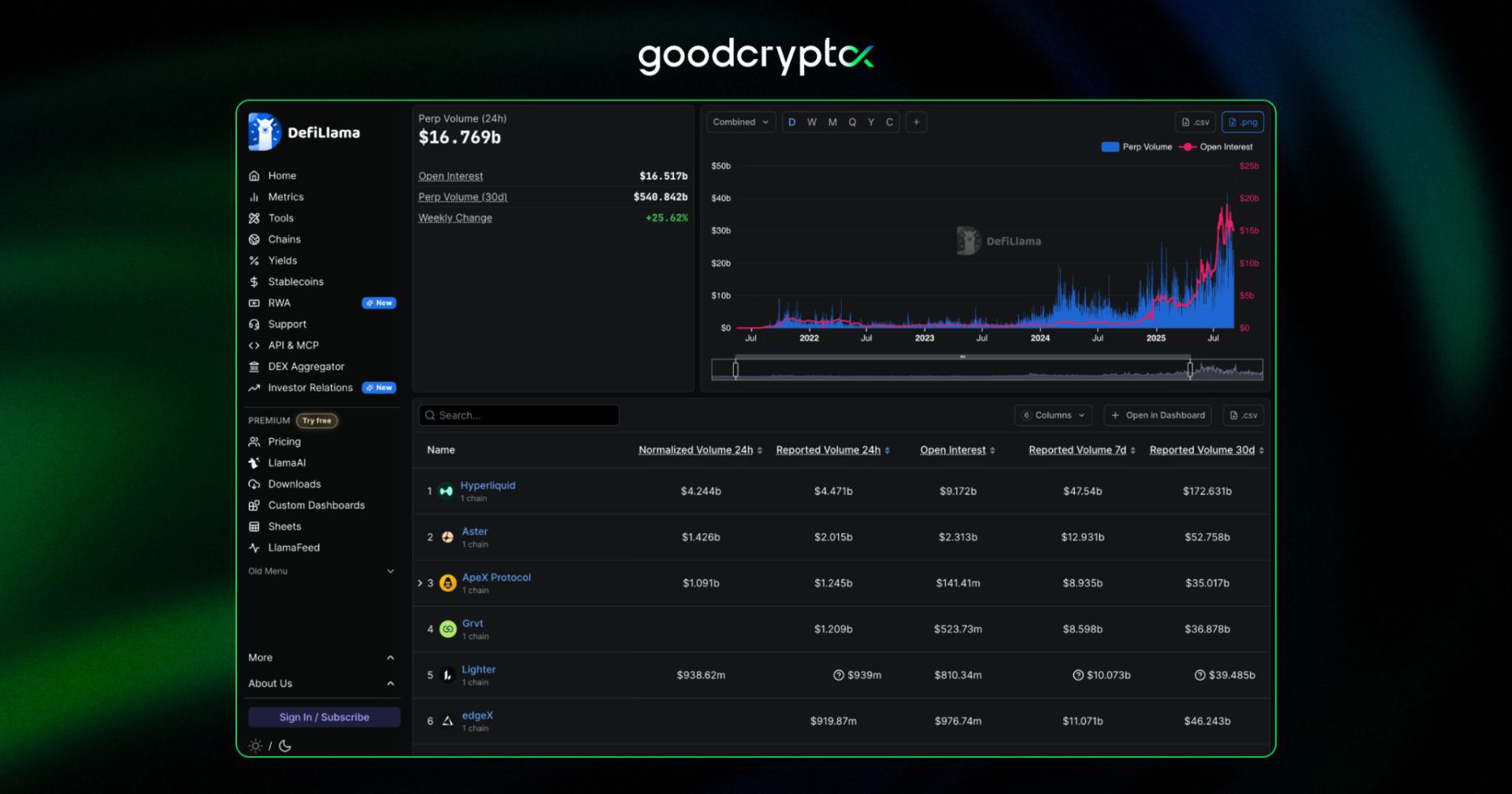This screenshot has width=1512, height=794.
Task: Switch to dark mode moon icon
Action: (x=285, y=745)
